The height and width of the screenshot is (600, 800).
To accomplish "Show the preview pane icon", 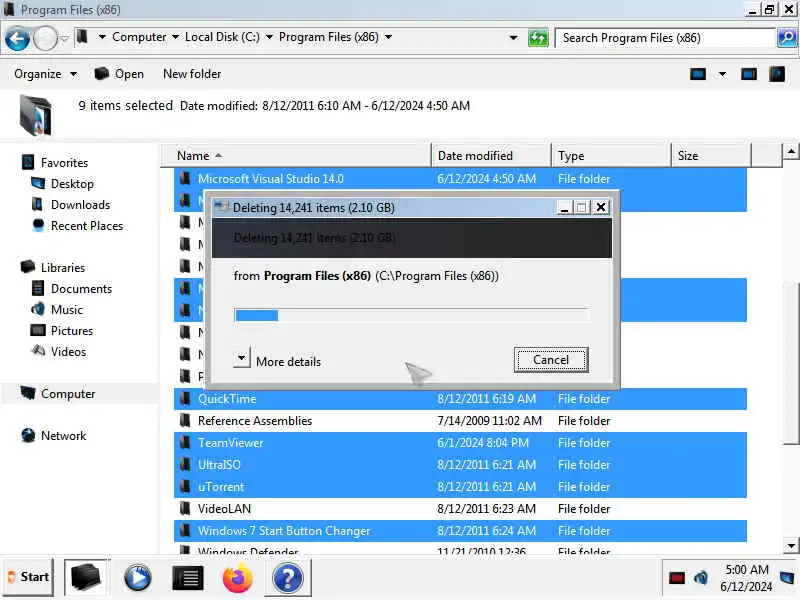I will [748, 74].
